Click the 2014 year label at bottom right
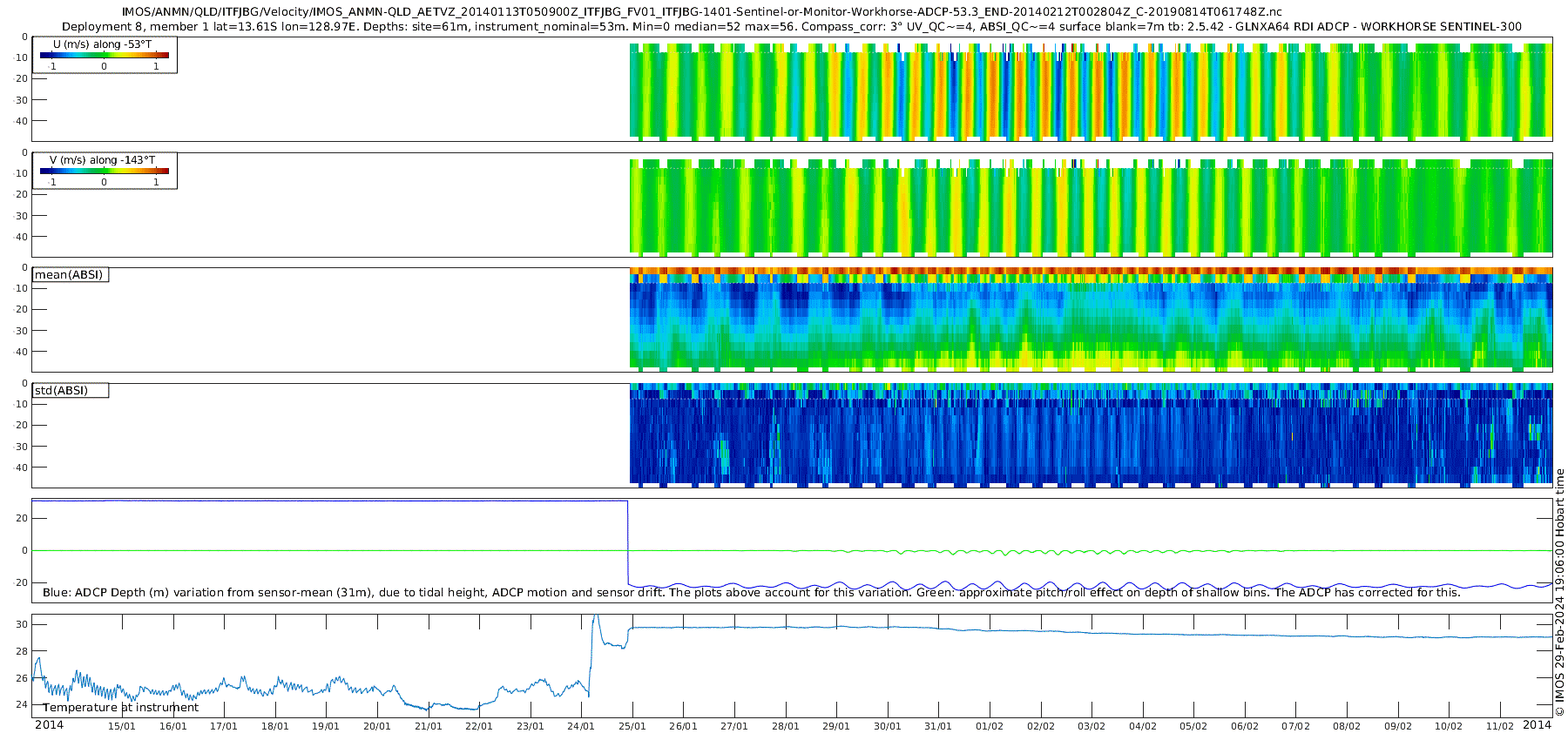This screenshot has height=740, width=1568. click(1537, 725)
